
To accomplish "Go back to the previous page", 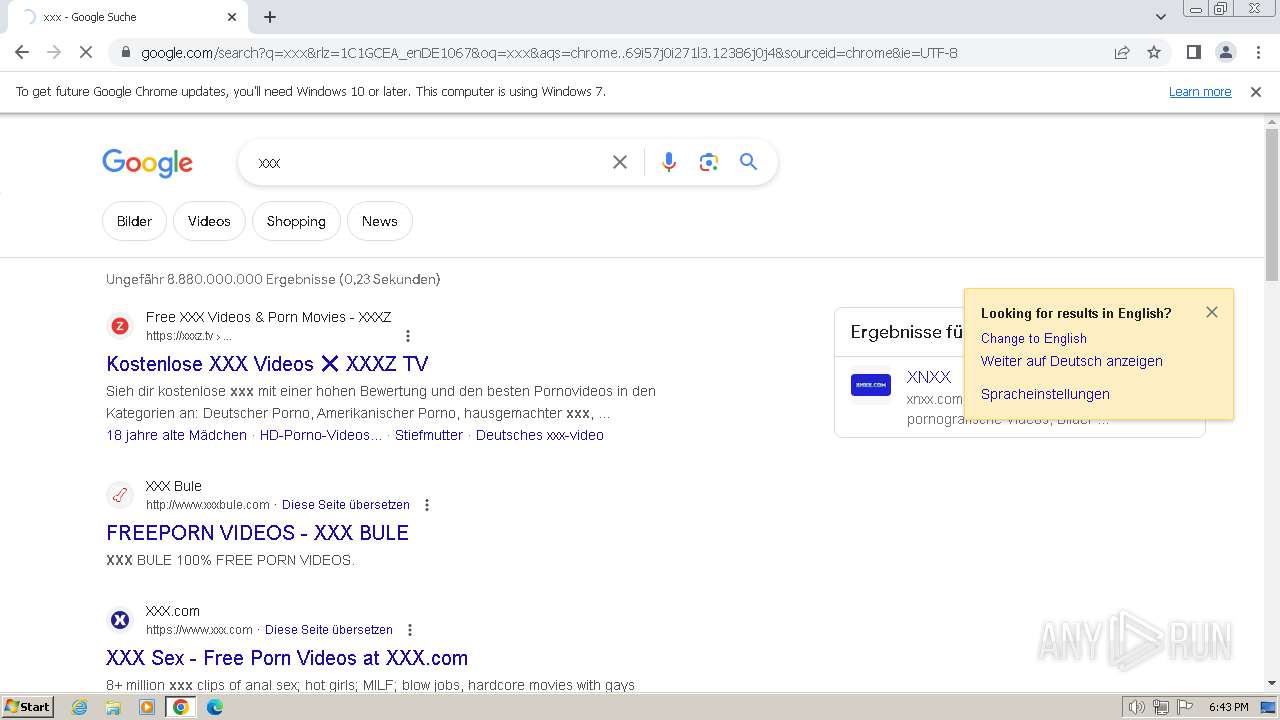I will click(x=22, y=52).
